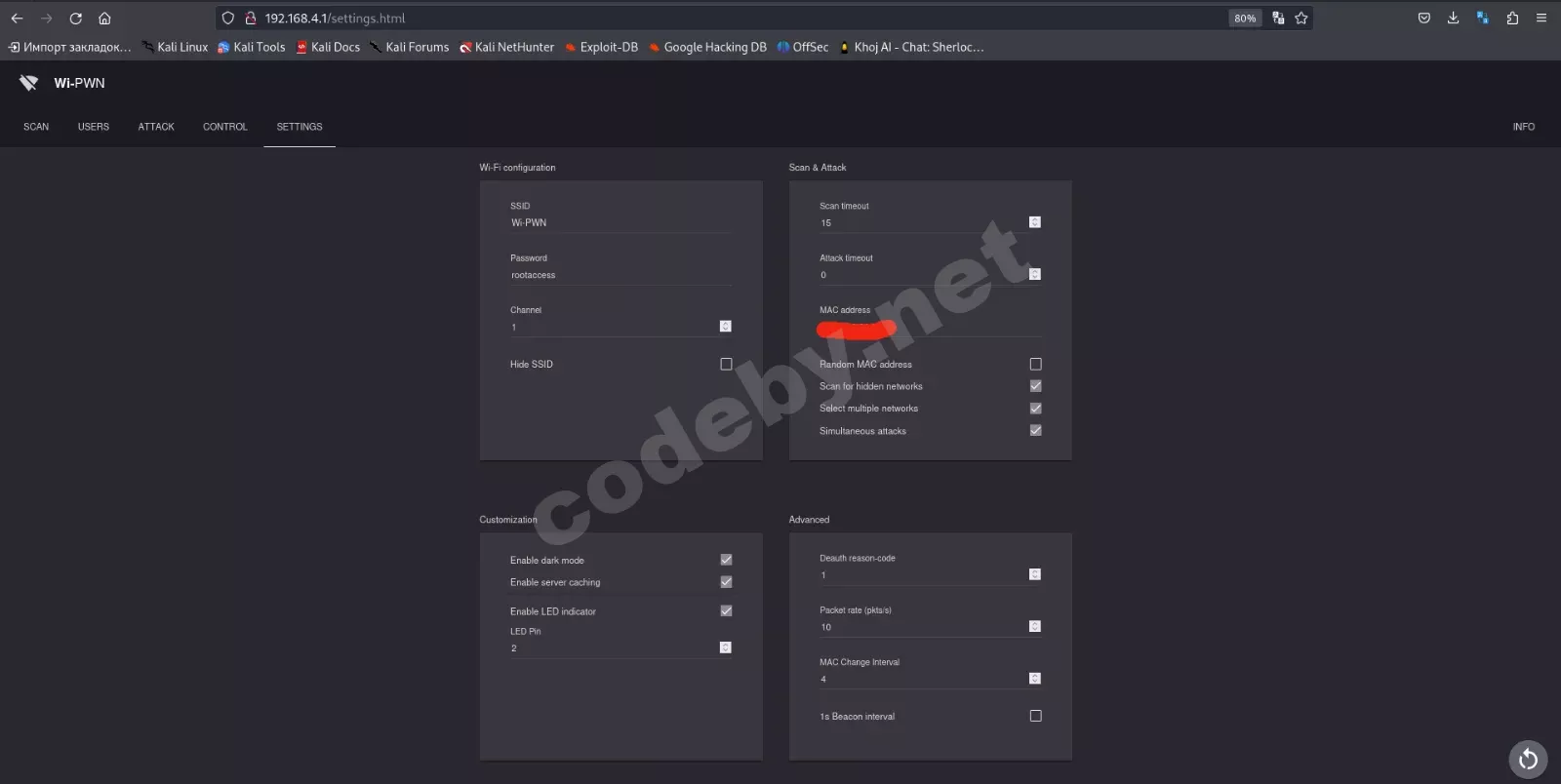Switch to the USERS tab
The image size is (1561, 784).
[x=94, y=127]
